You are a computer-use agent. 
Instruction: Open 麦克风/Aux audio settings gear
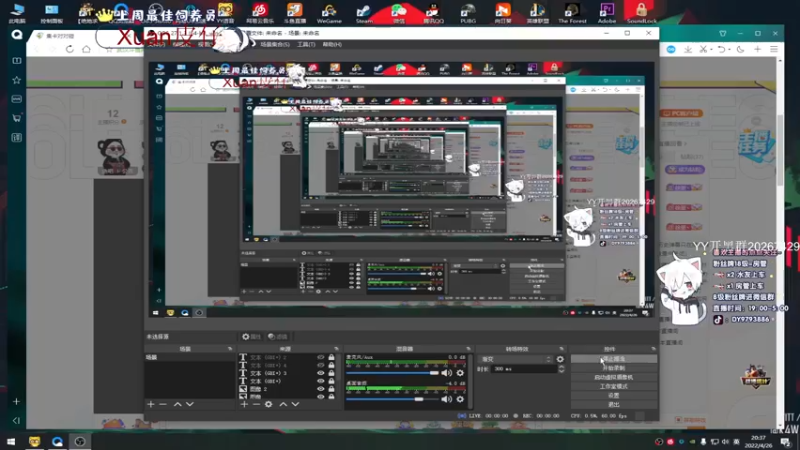(x=460, y=373)
